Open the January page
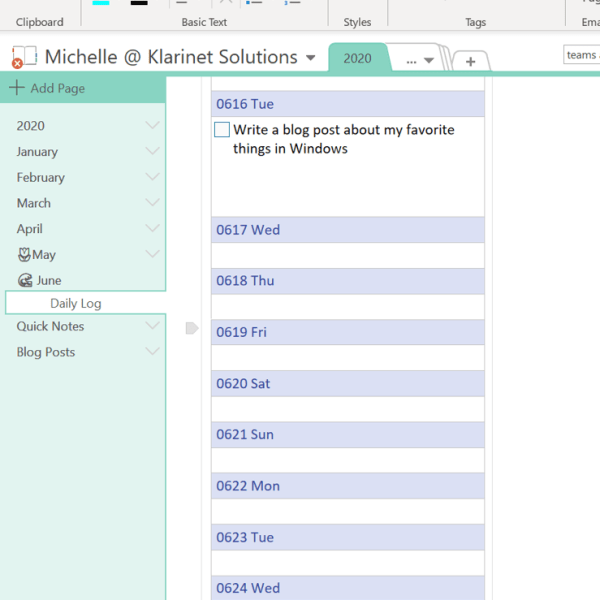The image size is (600, 600). point(37,152)
